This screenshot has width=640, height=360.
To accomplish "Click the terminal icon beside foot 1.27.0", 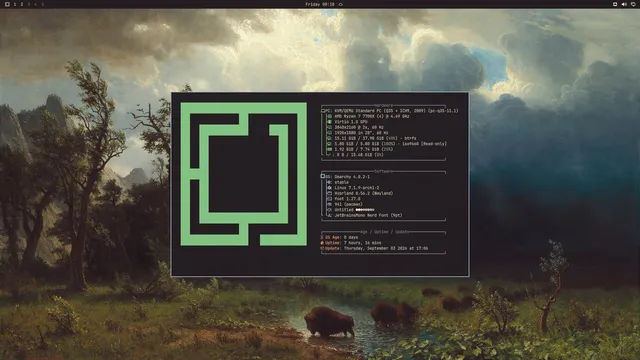I will coord(329,199).
